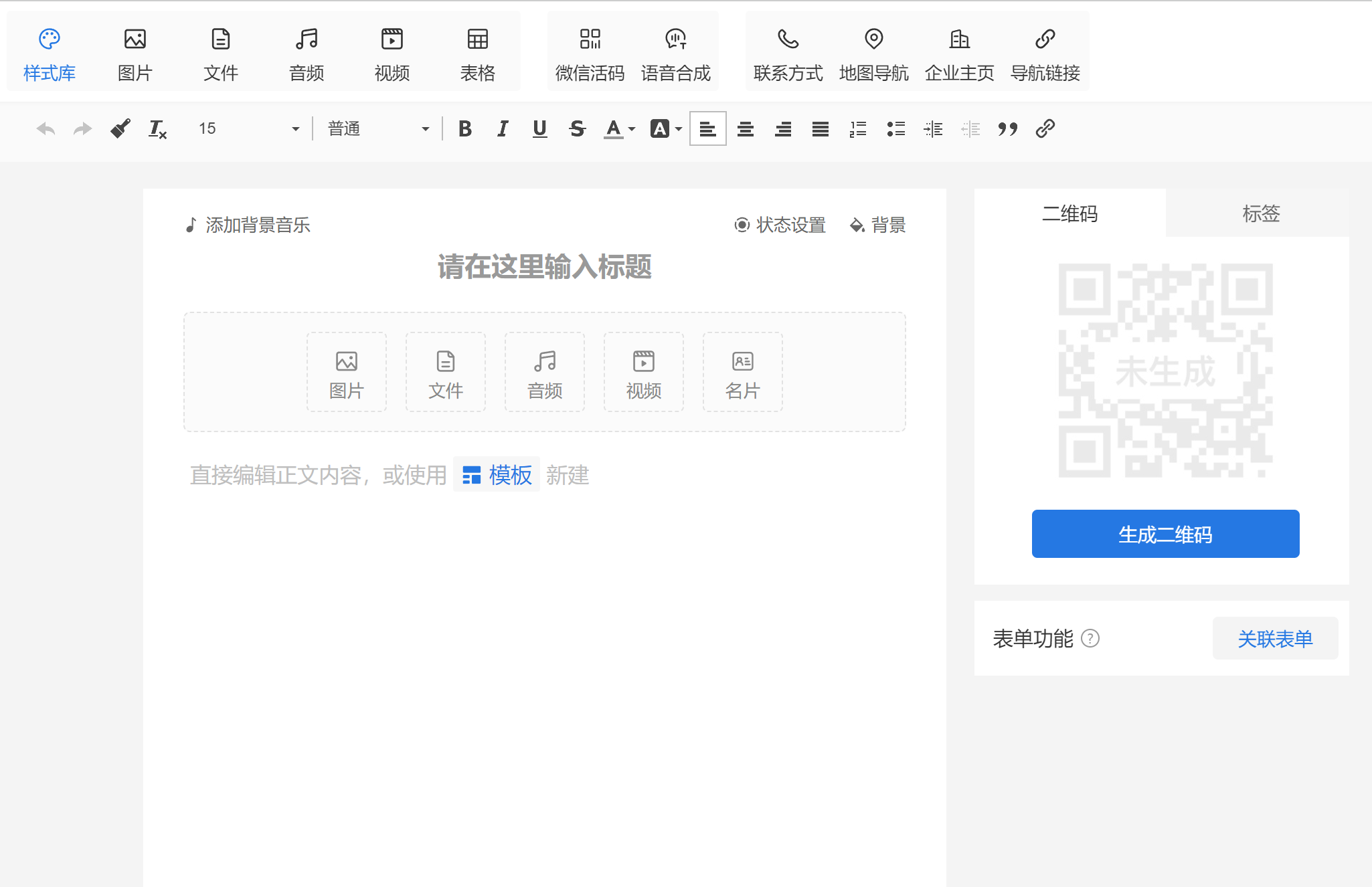The width and height of the screenshot is (1372, 887).
Task: Open the font color picker
Action: click(x=619, y=128)
